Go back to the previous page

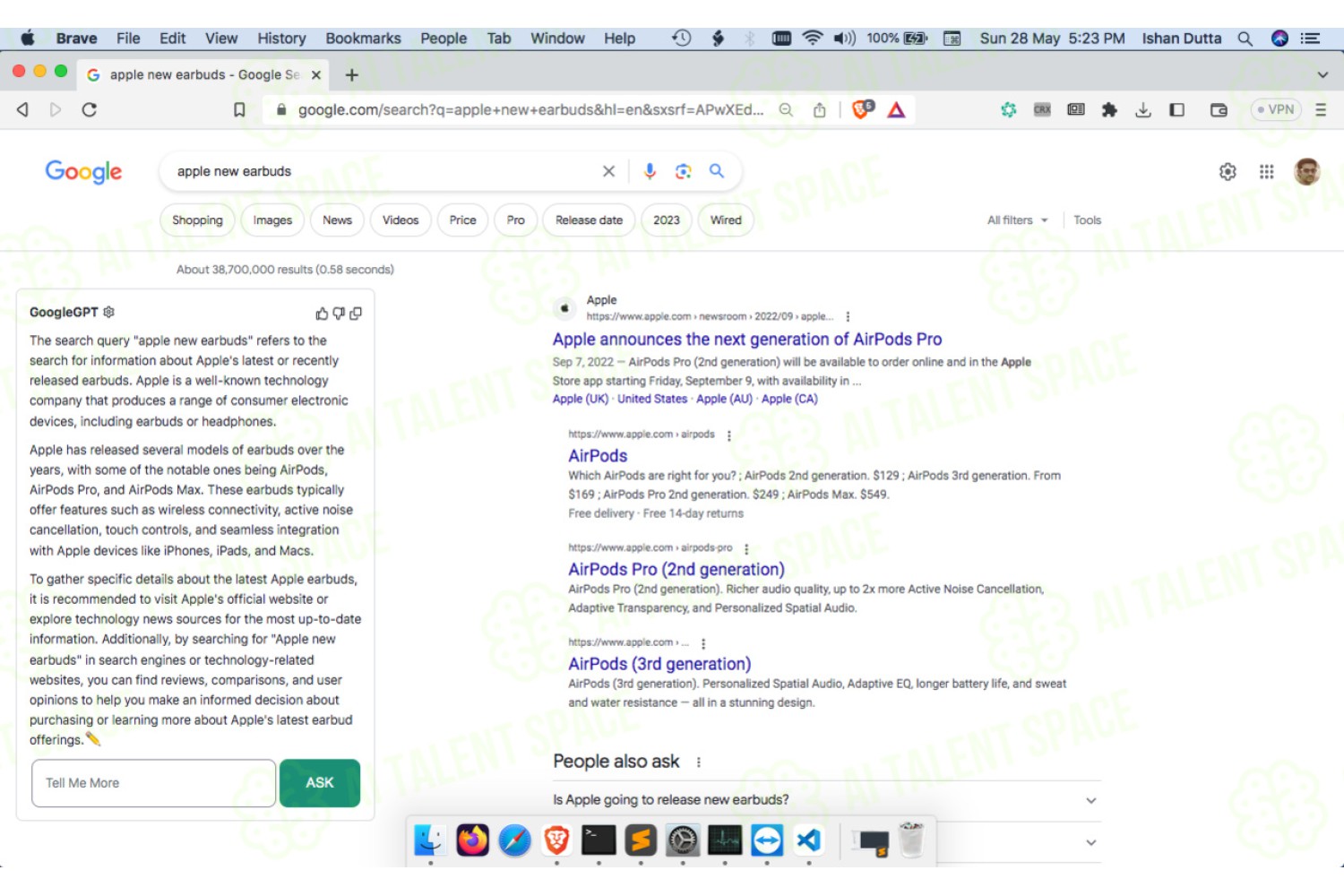[23, 109]
